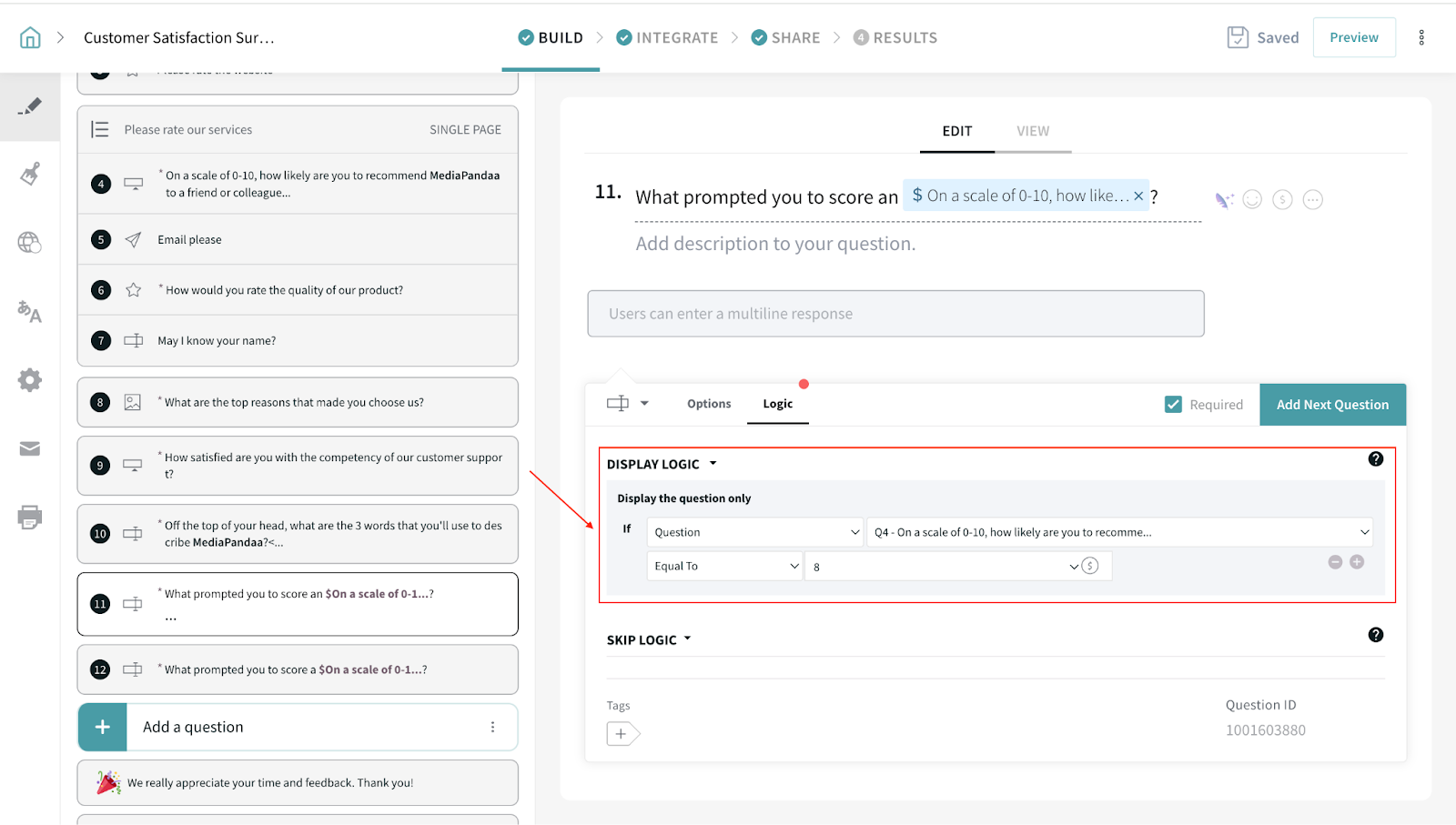Click the home icon in breadcrumb
1456x825 pixels.
[x=30, y=37]
